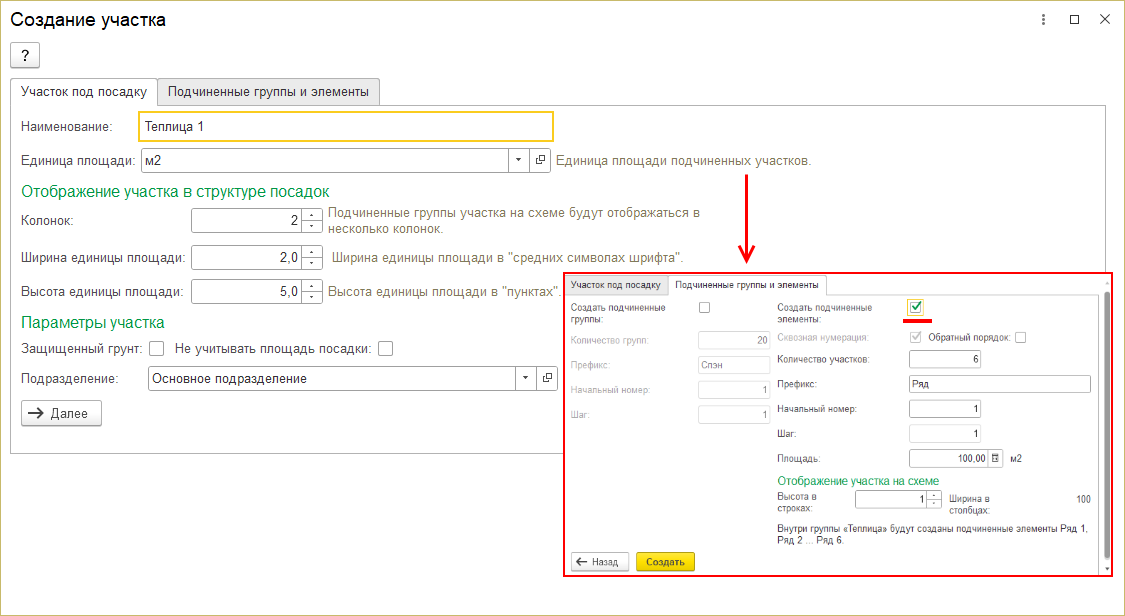Click Начальный номер field under groups

click(x=734, y=390)
